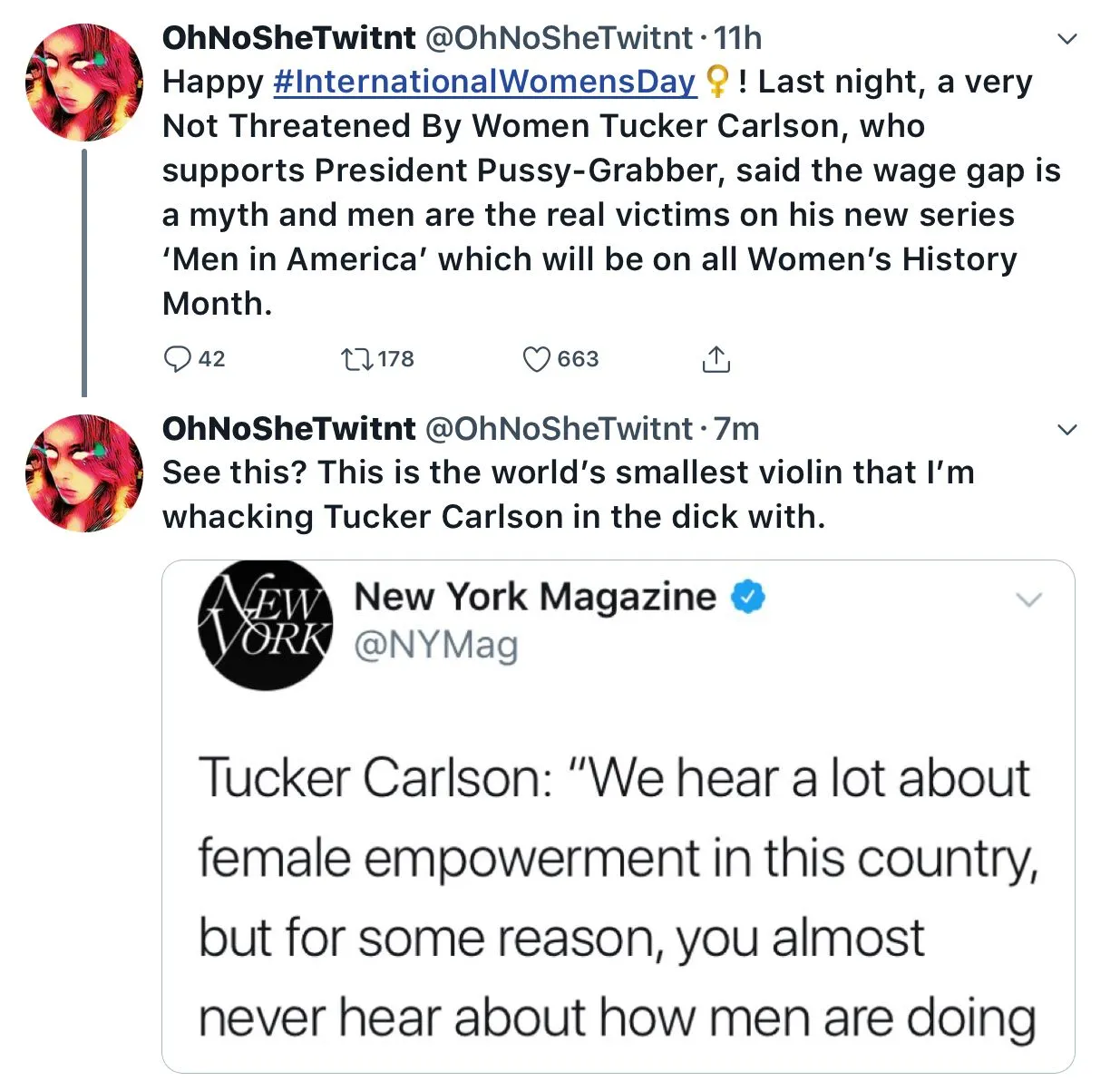This screenshot has width=1120, height=1081.
Task: Open the avatar on the 11h tweet
Action: (83, 83)
